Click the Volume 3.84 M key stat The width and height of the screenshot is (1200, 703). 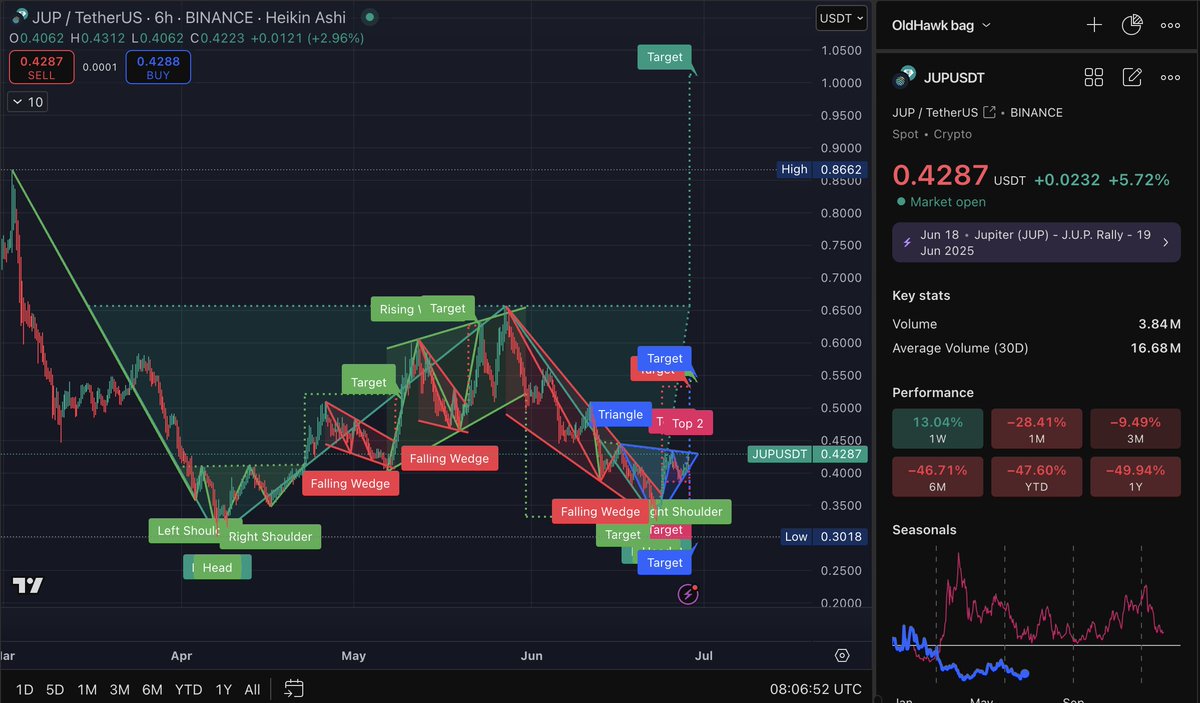pos(1036,324)
